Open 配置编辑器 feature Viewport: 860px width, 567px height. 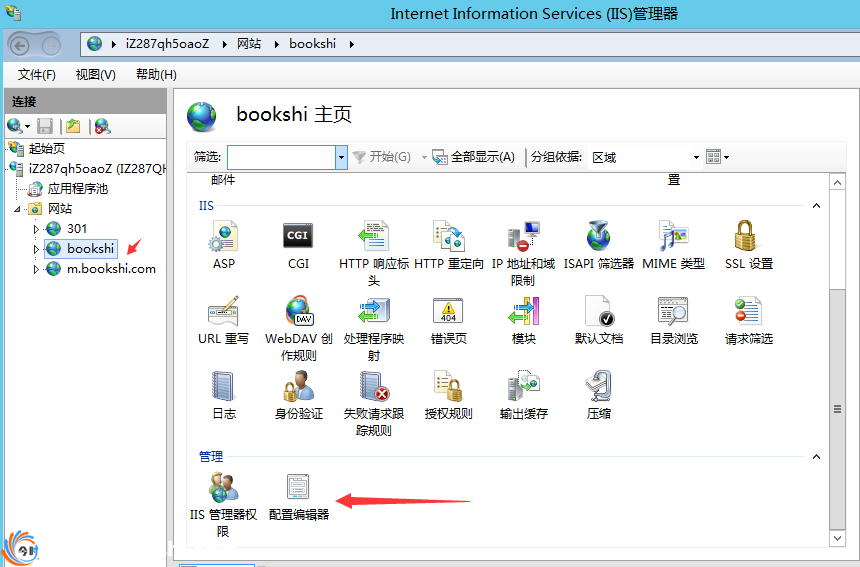tap(298, 496)
